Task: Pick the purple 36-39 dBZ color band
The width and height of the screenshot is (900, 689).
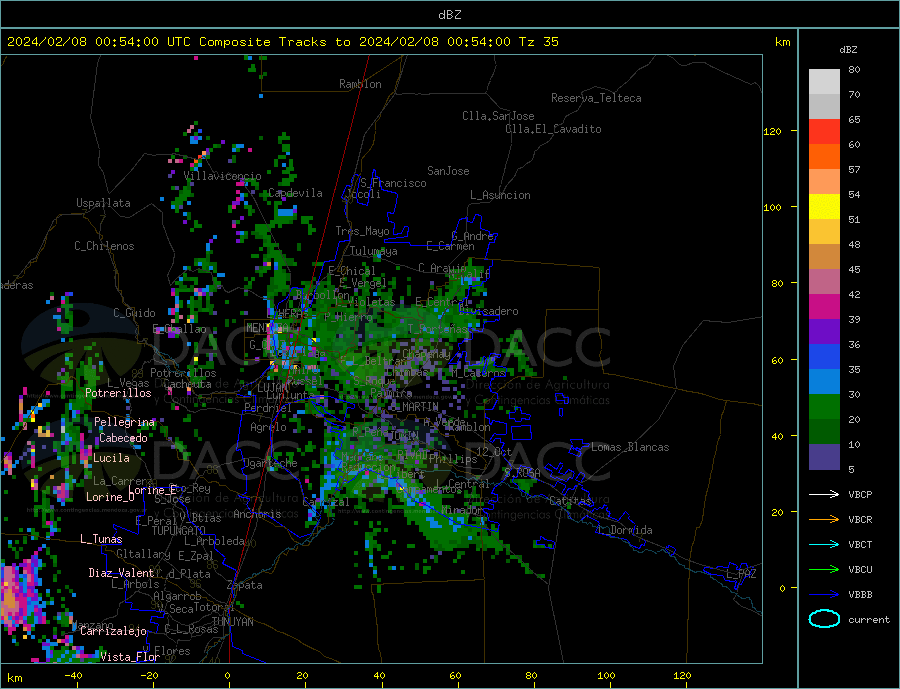Action: (x=824, y=332)
